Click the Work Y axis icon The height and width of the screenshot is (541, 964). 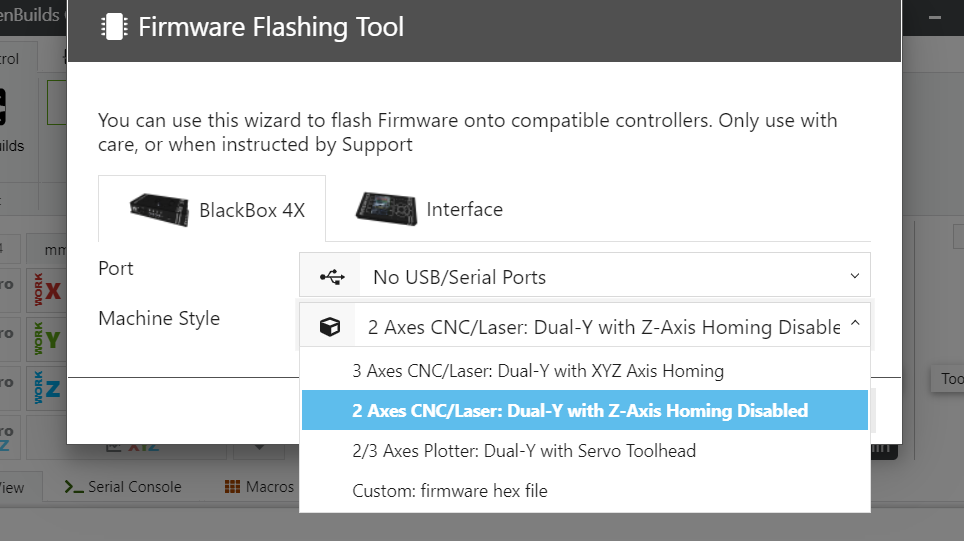click(x=46, y=339)
